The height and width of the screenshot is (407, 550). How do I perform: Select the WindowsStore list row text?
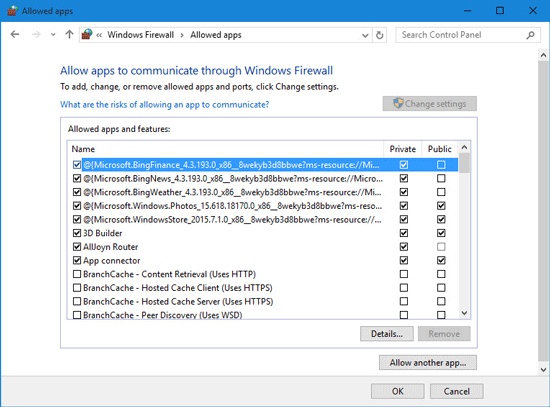tap(232, 220)
